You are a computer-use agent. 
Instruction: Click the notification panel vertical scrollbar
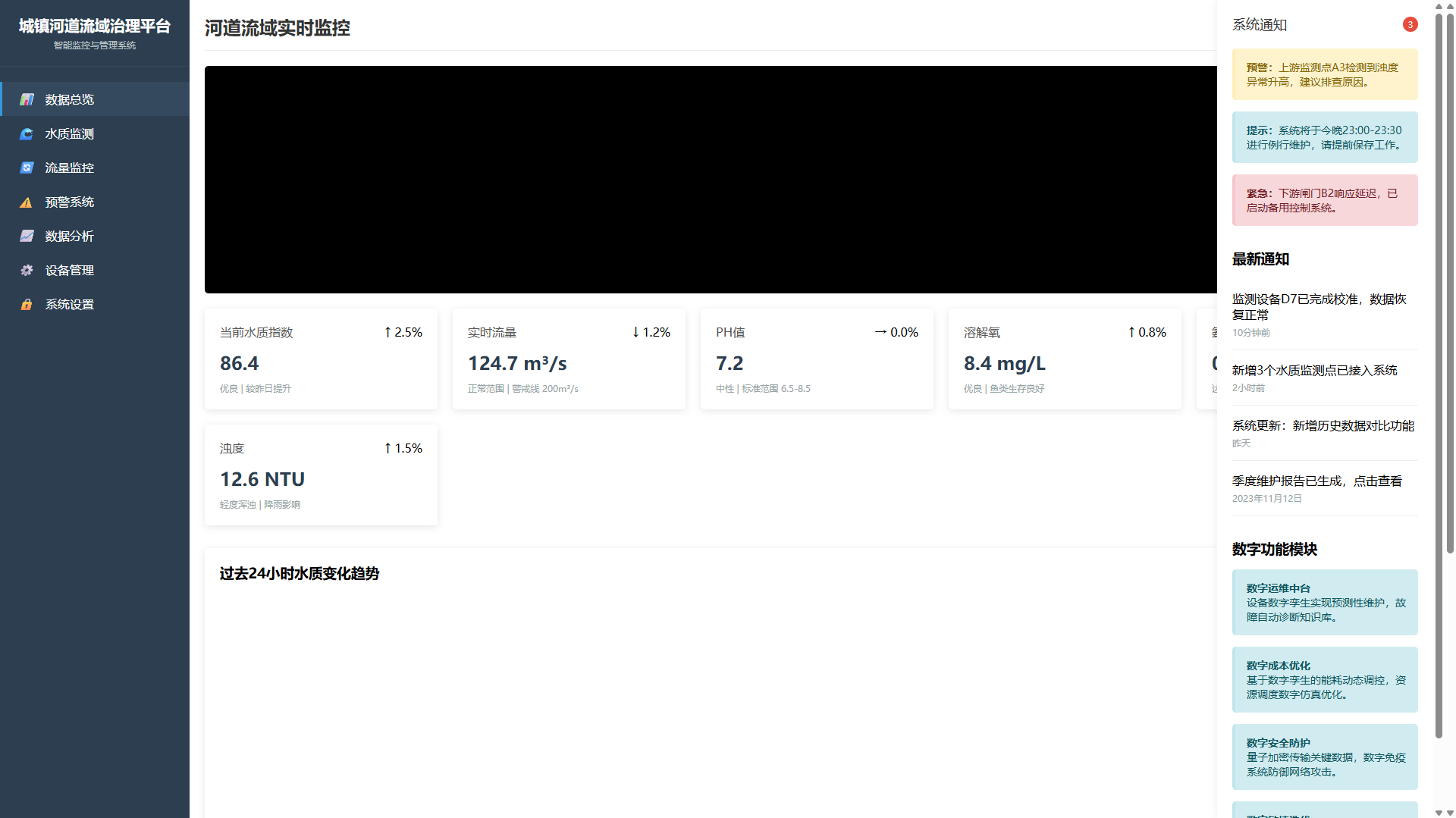(1439, 379)
